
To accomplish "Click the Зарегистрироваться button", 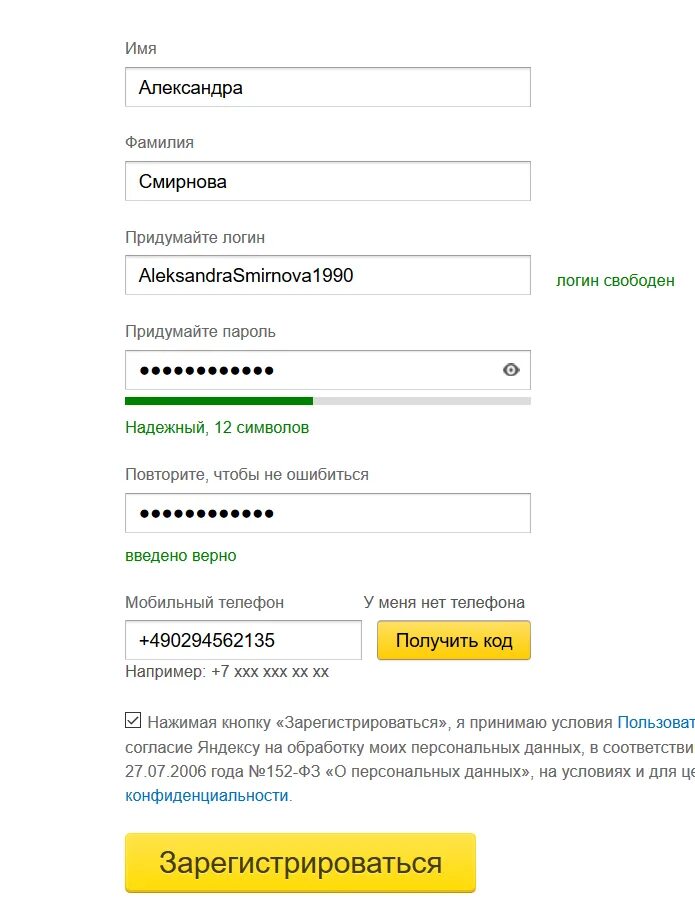I will (x=300, y=863).
